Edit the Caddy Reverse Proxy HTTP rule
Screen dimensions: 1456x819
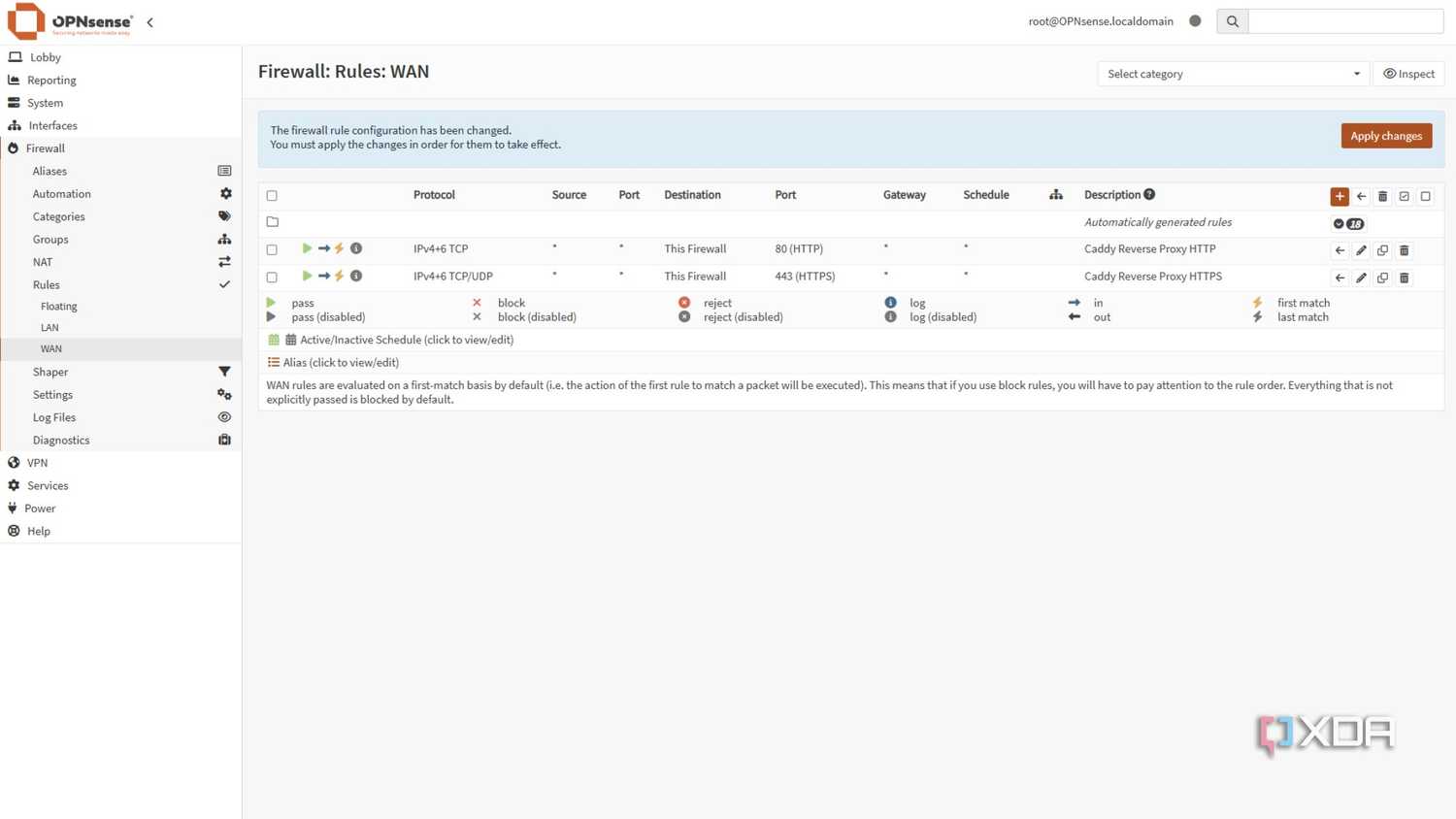[1361, 250]
